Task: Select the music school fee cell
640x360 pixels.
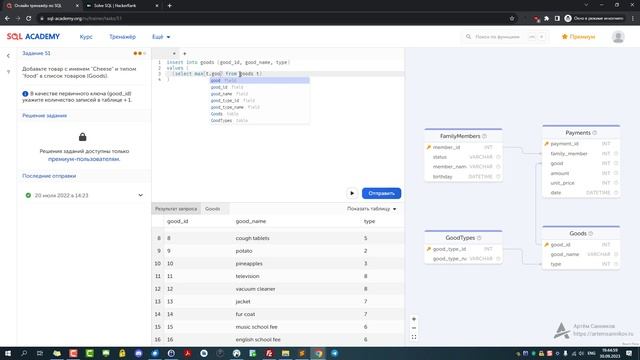Action: click(256, 327)
